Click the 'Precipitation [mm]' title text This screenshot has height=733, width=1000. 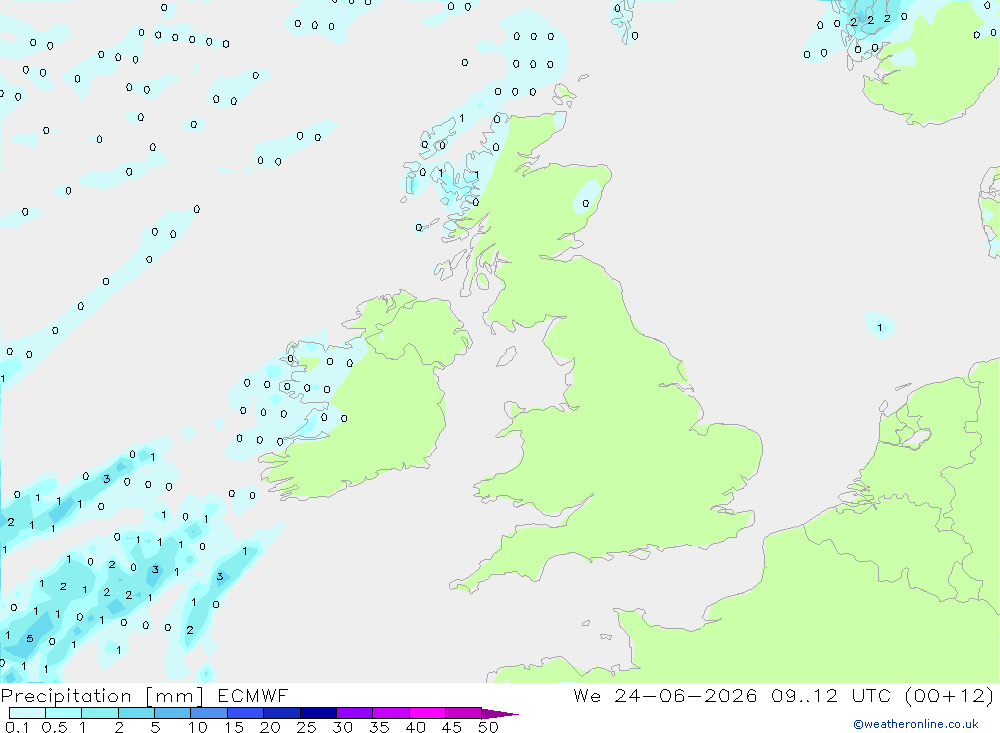click(x=102, y=696)
